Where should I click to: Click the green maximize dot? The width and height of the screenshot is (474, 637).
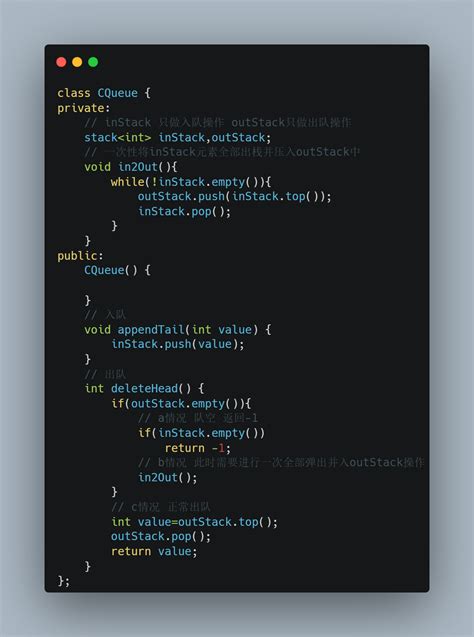tap(93, 62)
